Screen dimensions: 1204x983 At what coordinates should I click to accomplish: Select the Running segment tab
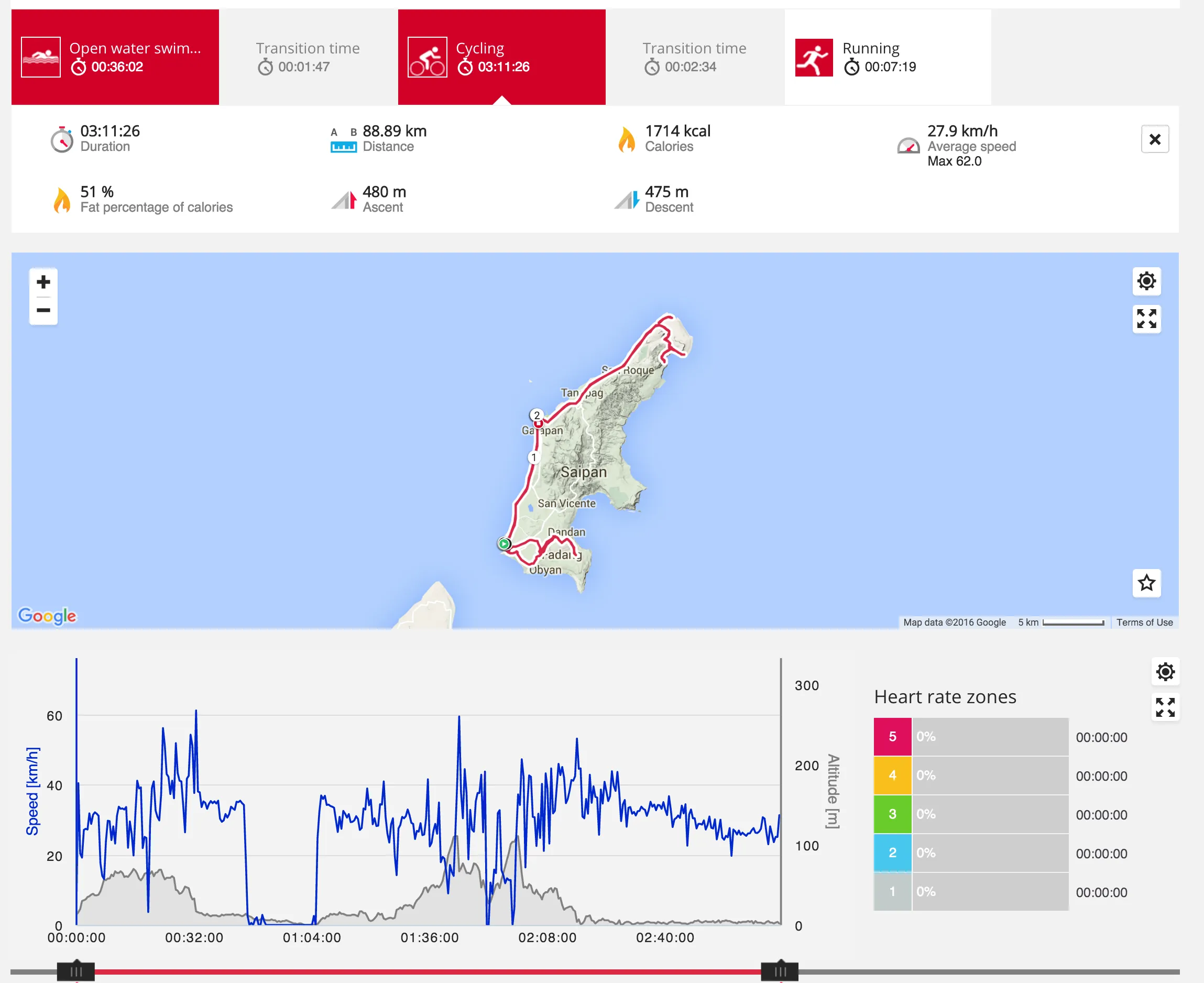point(887,57)
